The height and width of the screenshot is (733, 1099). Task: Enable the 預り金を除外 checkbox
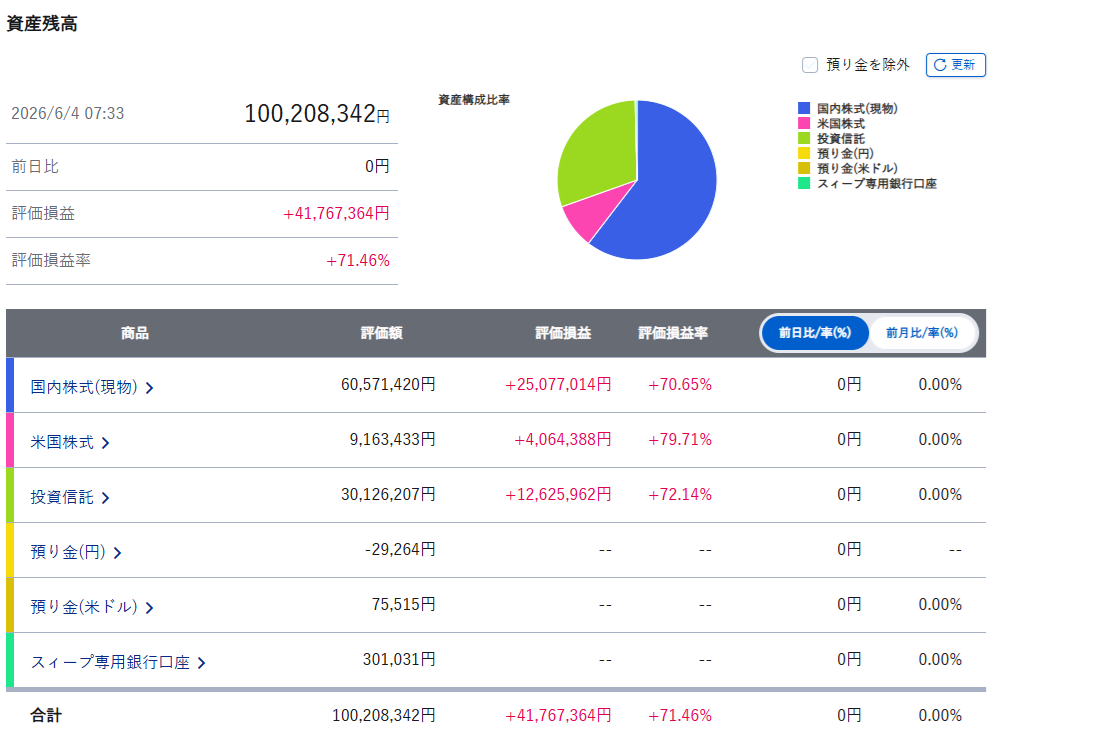[x=810, y=65]
